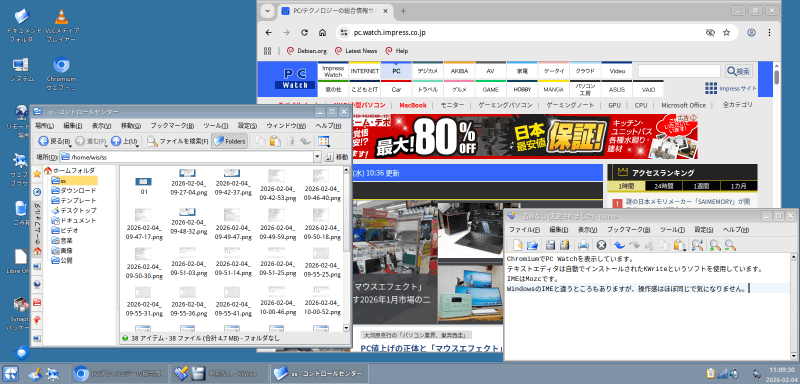
Task: Select file 2026-02-04_09-27-04.png
Action: click(x=188, y=183)
